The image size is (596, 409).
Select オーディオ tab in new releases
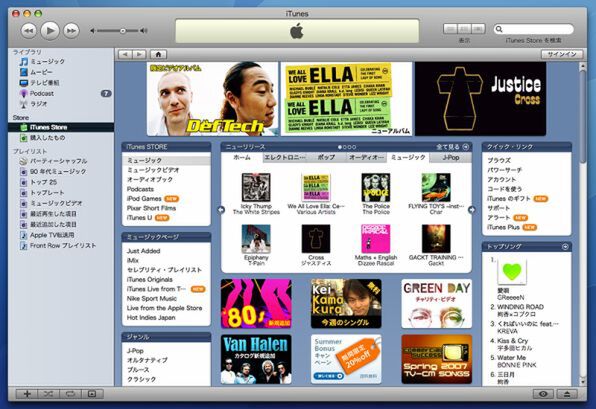click(x=366, y=157)
